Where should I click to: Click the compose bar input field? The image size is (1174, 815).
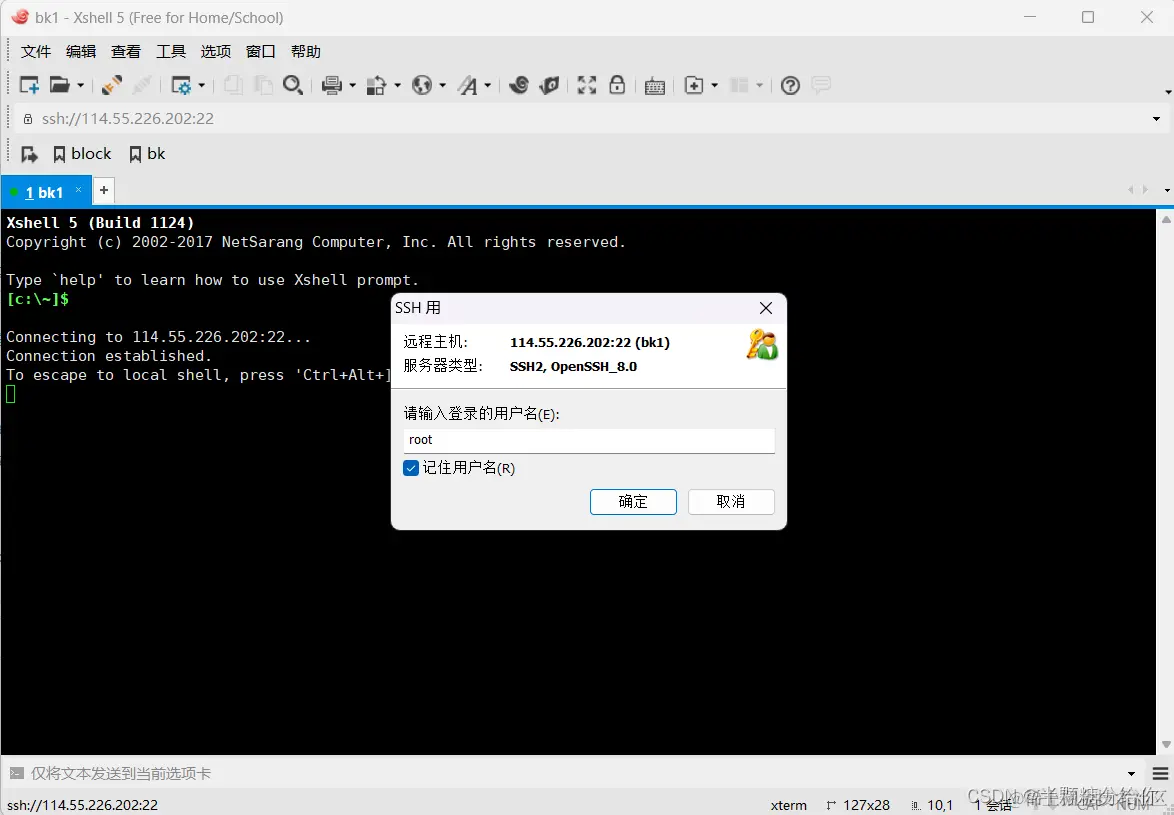pyautogui.click(x=575, y=773)
